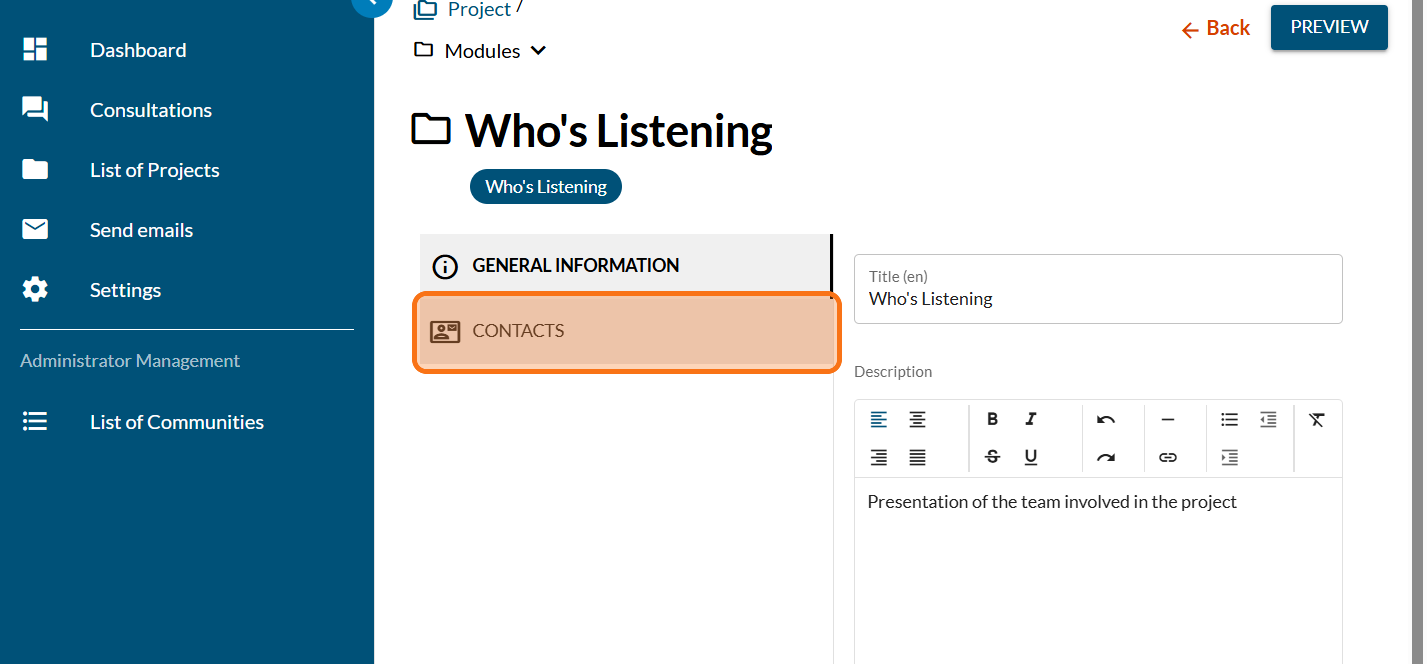Open the Contacts tab
This screenshot has width=1427, height=664.
[625, 331]
